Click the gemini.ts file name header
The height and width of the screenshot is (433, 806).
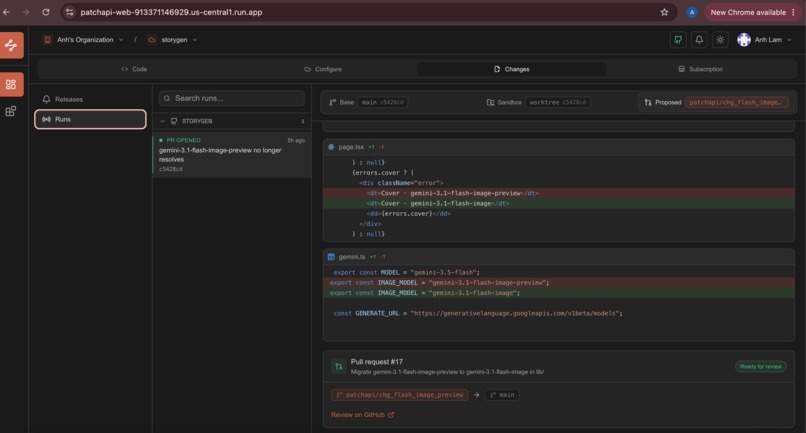352,257
